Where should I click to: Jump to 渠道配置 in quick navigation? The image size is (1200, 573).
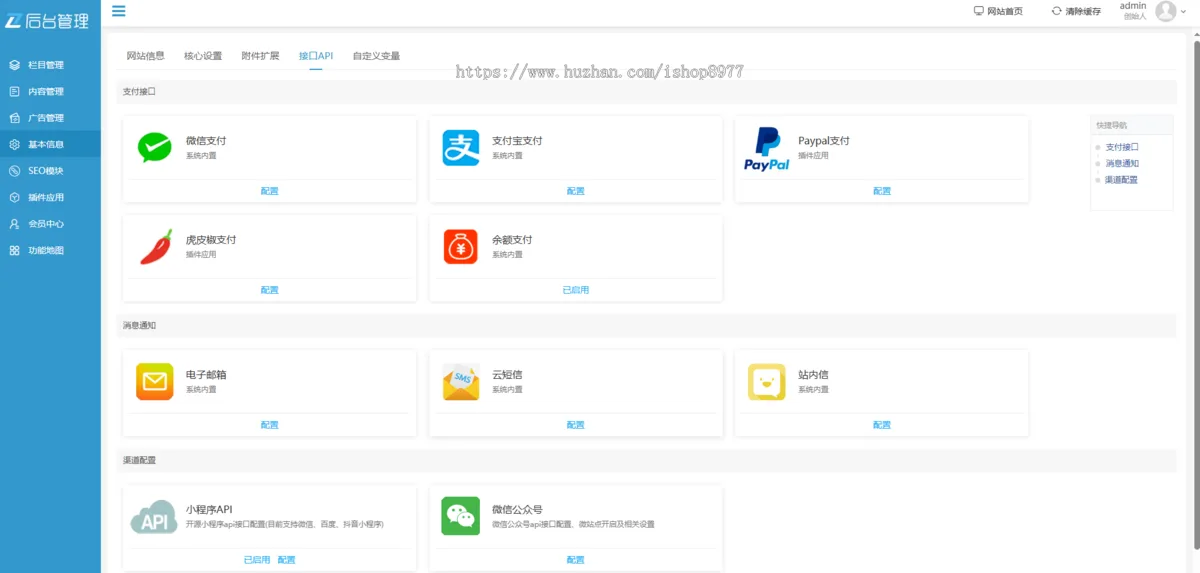(1122, 180)
